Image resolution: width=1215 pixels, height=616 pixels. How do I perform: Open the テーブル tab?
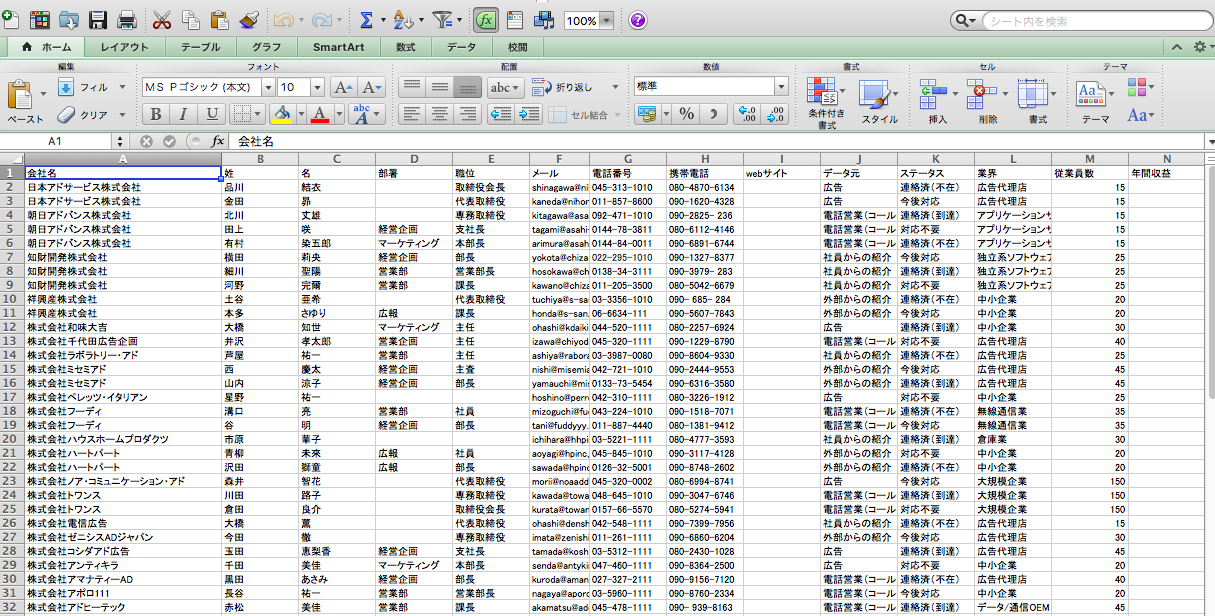[200, 47]
